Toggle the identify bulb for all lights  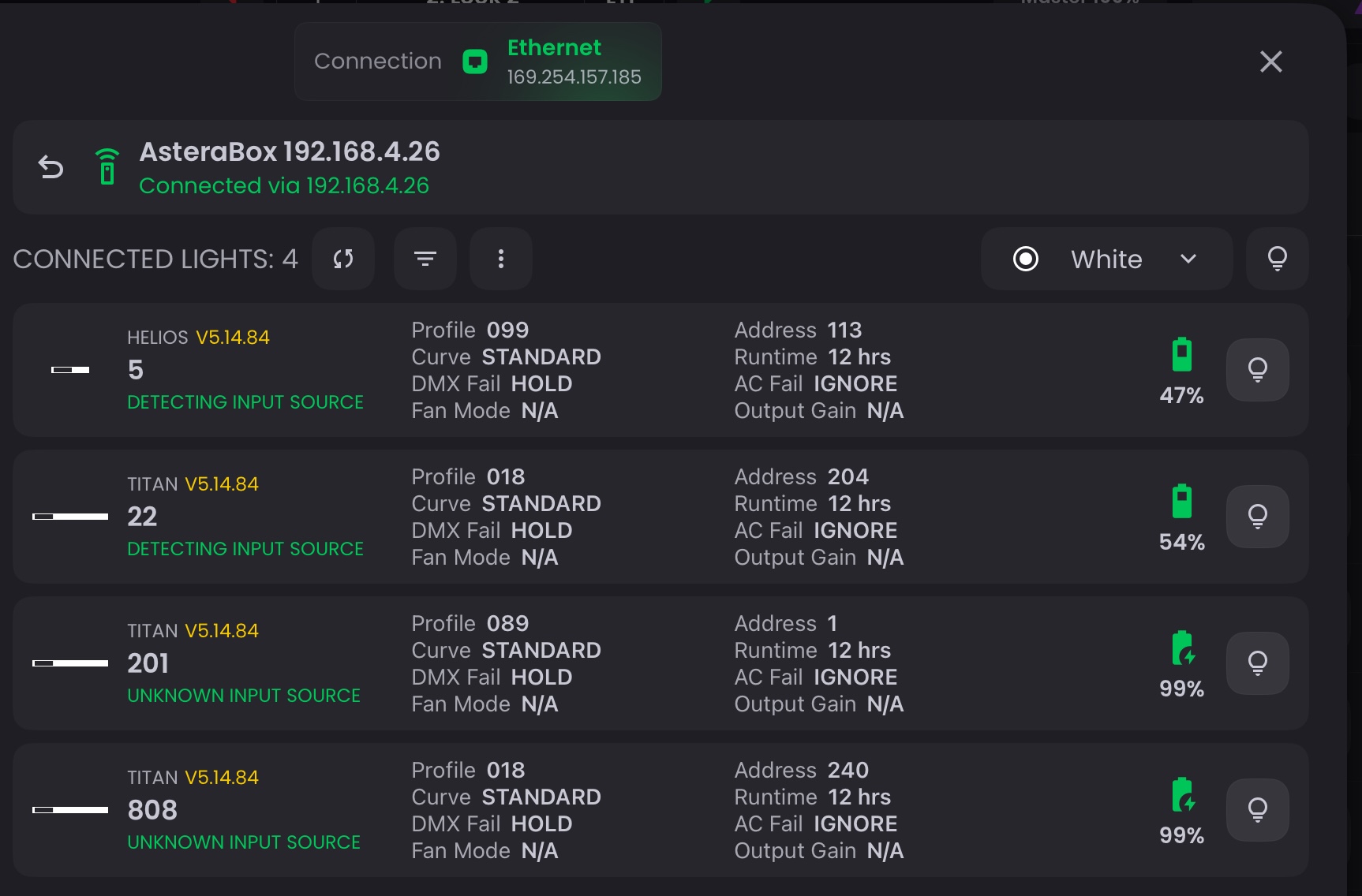1277,259
